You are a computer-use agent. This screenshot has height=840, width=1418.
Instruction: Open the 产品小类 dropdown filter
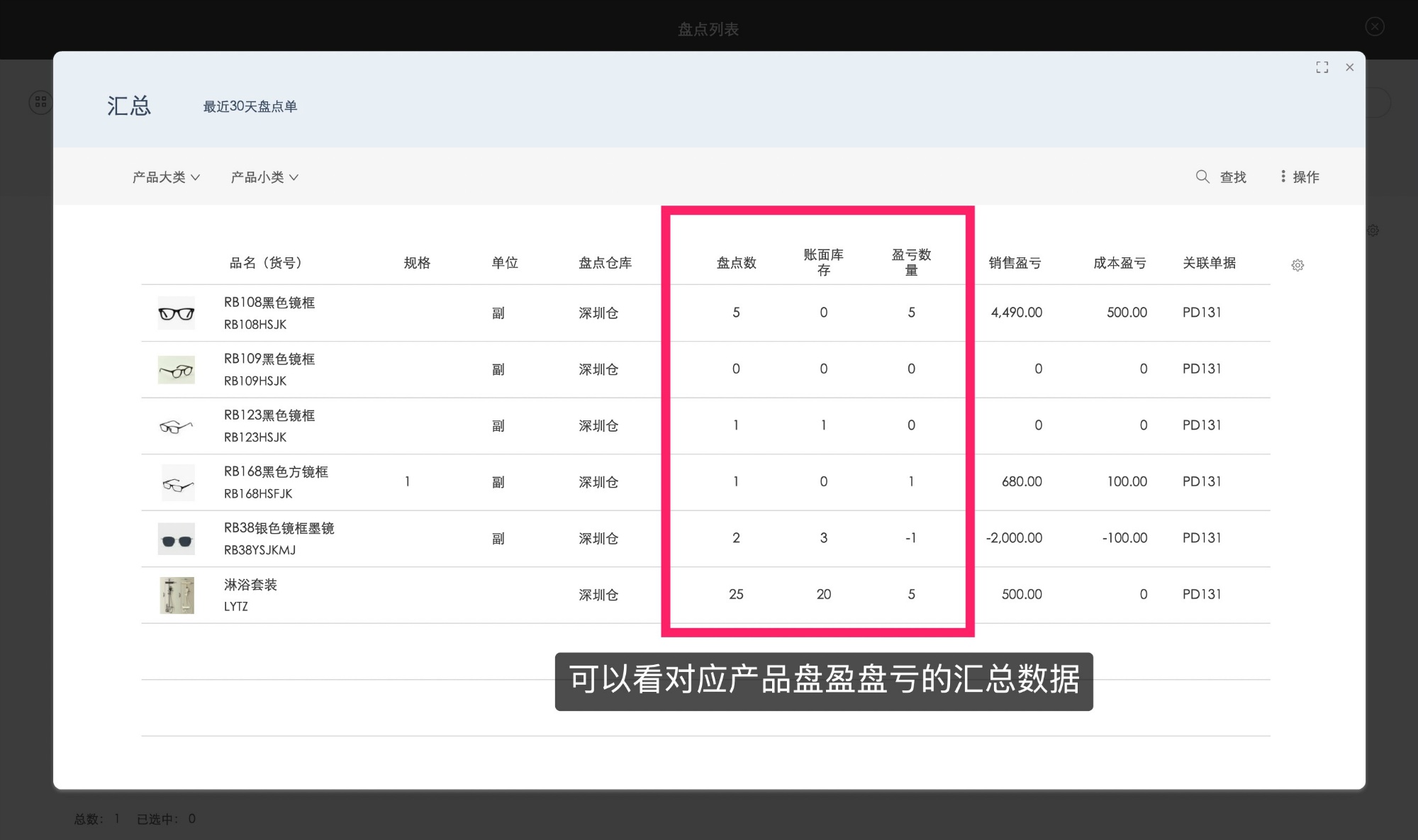click(x=263, y=177)
